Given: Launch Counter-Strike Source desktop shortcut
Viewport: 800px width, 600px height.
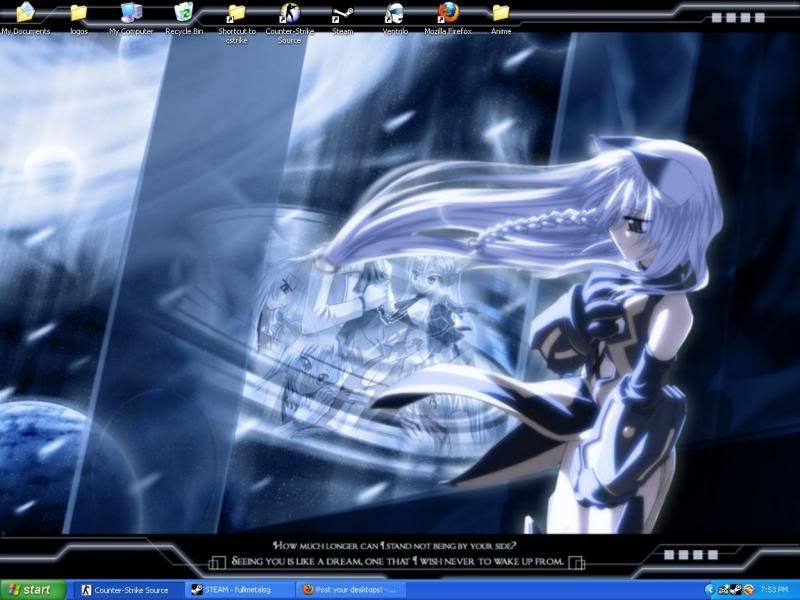Looking at the screenshot, I should coord(289,22).
